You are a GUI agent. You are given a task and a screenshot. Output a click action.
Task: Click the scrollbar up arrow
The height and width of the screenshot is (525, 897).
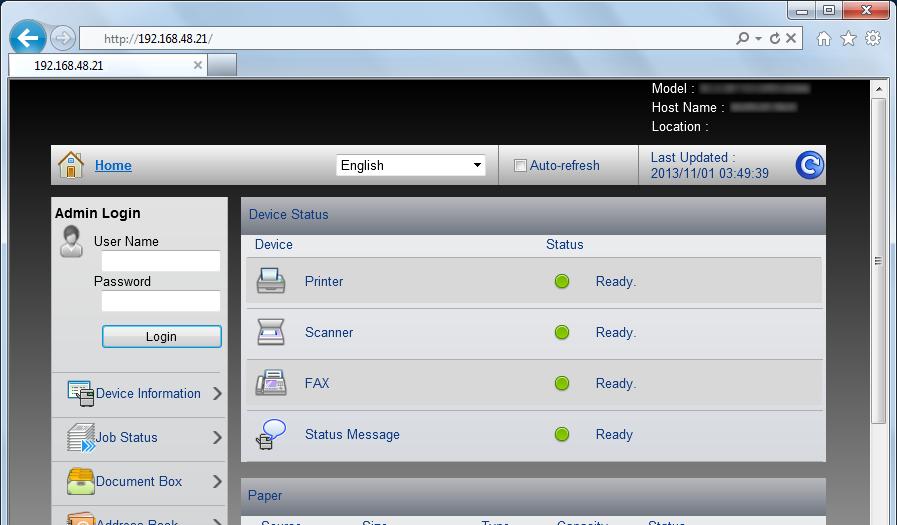(x=879, y=88)
